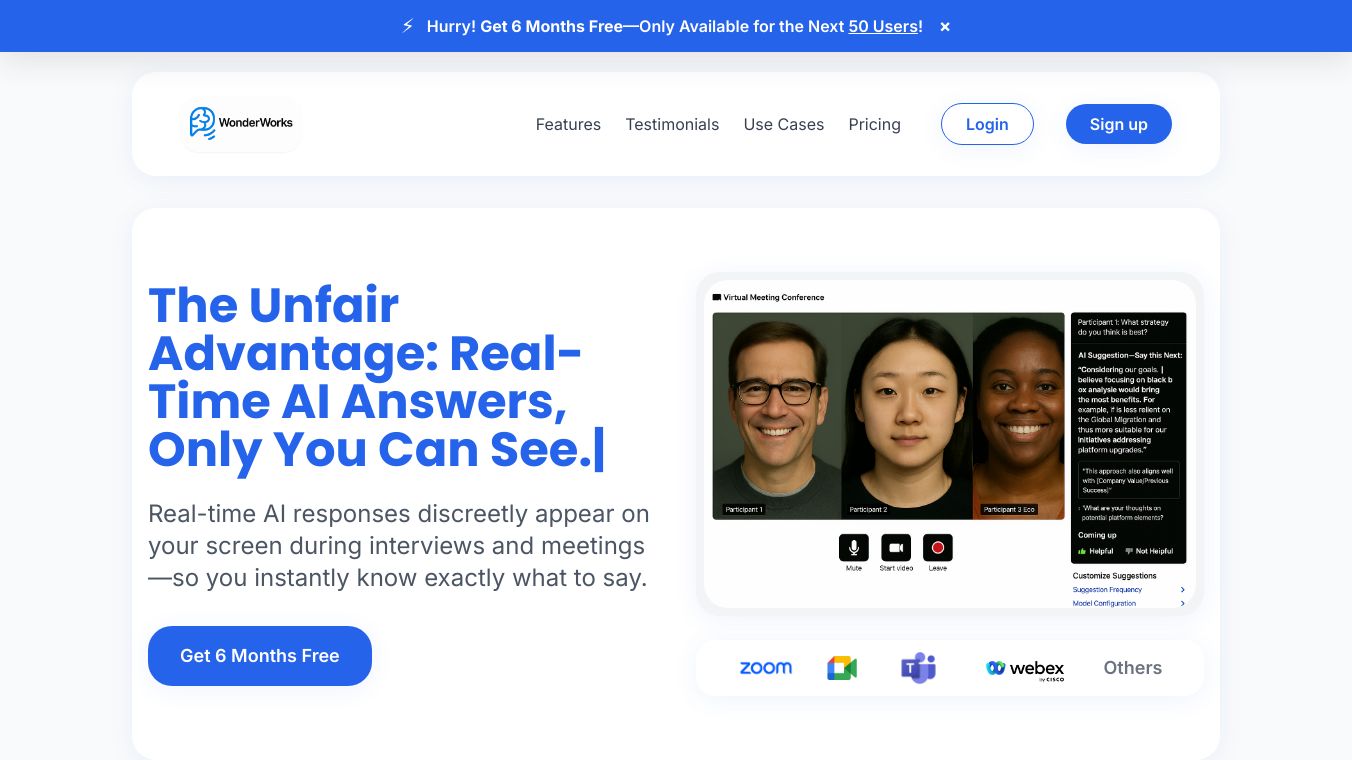Select Use Cases in the navigation
Image resolution: width=1352 pixels, height=760 pixels.
[784, 124]
